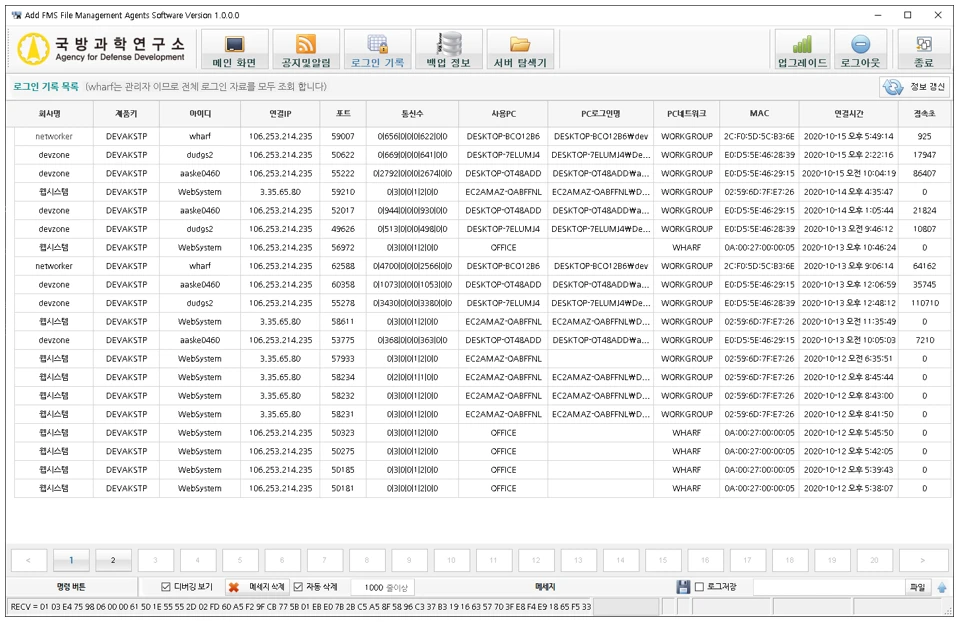Click the red X message delete icon

pyautogui.click(x=233, y=587)
